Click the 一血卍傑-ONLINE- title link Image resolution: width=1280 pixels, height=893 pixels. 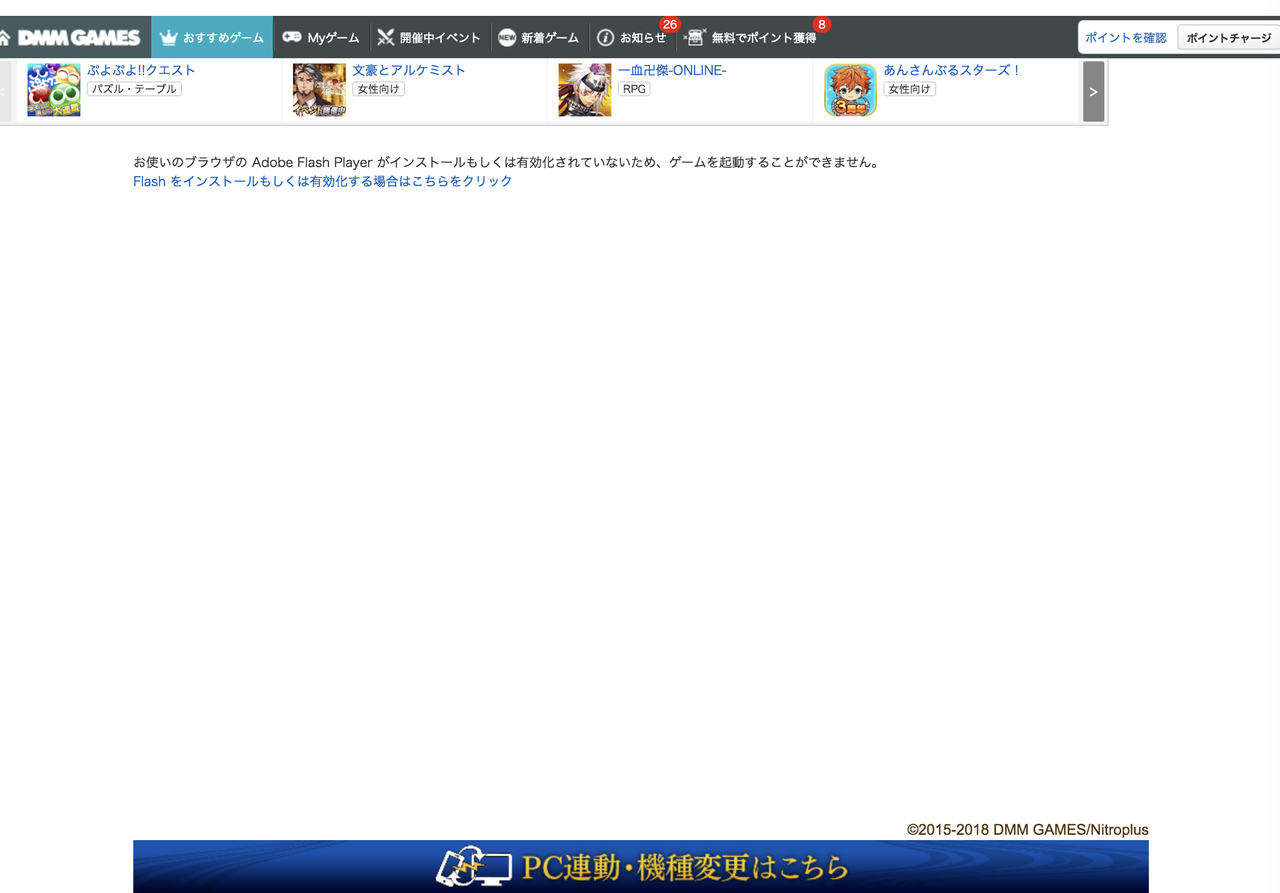click(x=672, y=71)
